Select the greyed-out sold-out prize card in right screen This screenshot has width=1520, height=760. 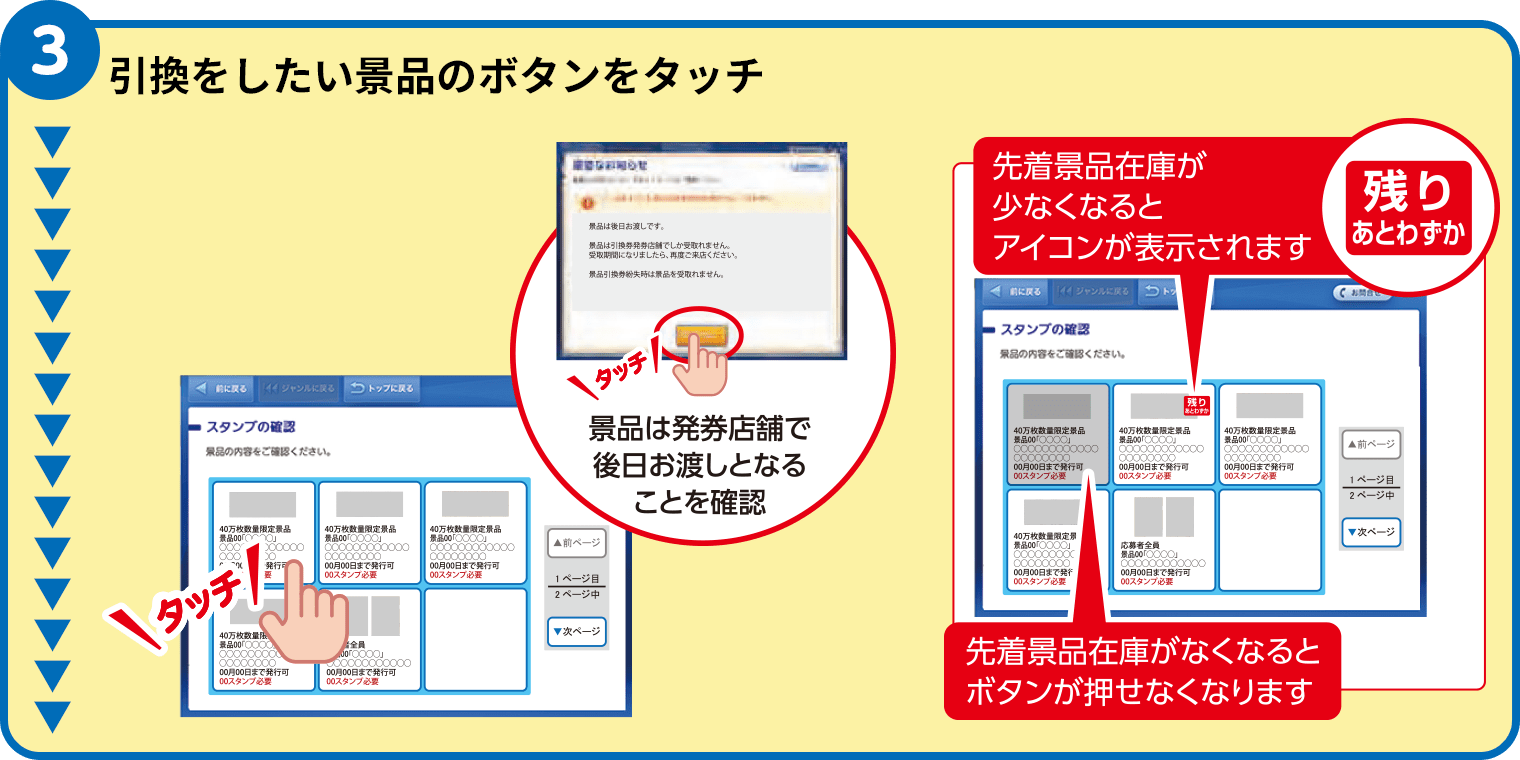point(1058,434)
